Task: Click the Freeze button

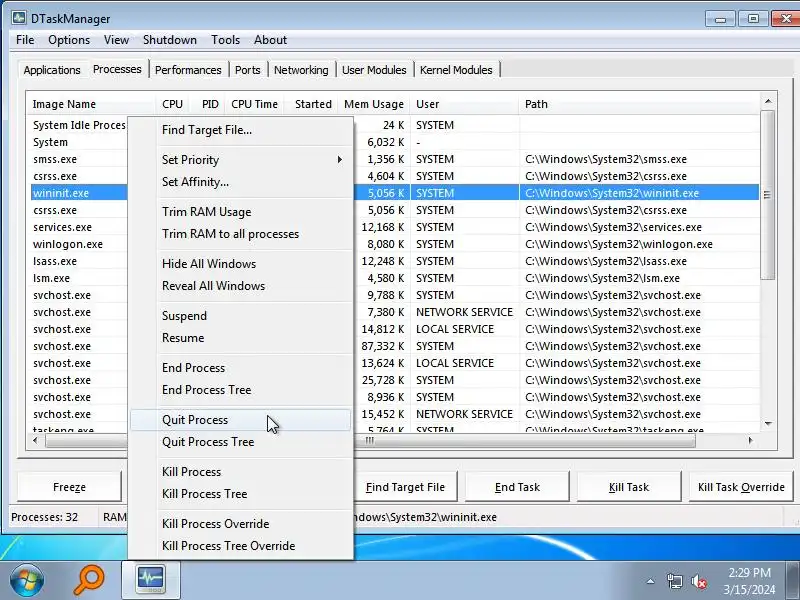Action: point(69,487)
